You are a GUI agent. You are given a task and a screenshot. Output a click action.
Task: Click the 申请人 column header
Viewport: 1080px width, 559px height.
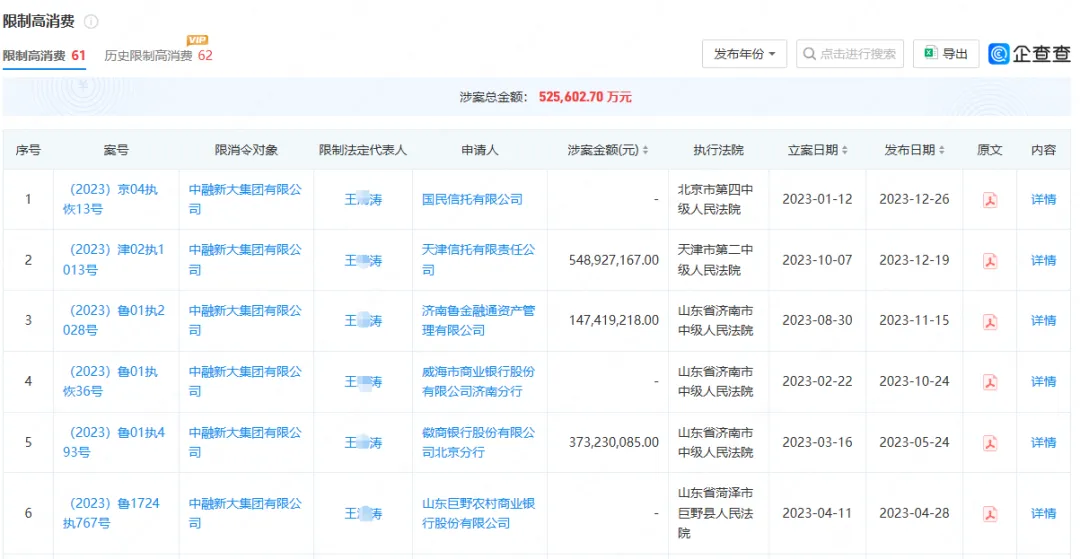click(x=479, y=150)
